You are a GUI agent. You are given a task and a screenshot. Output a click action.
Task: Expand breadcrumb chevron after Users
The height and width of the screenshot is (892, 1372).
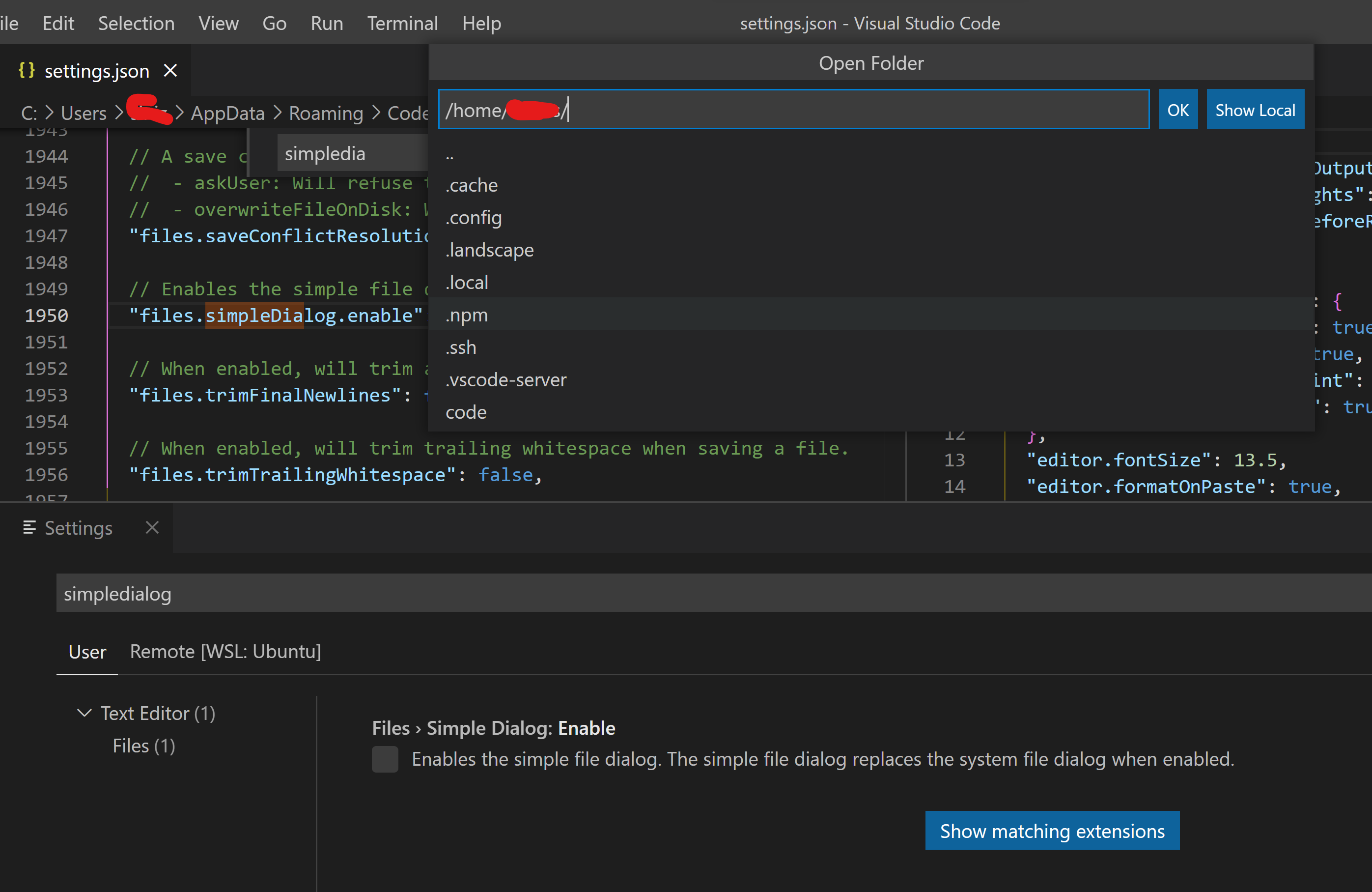119,112
